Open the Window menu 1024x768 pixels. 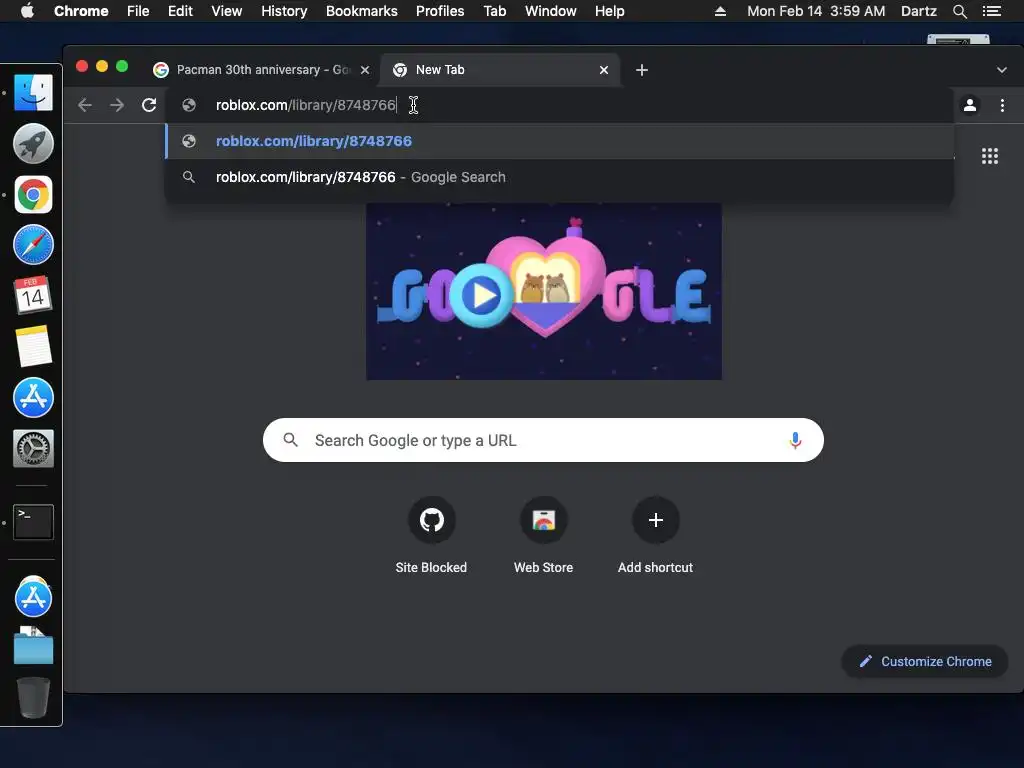551,11
